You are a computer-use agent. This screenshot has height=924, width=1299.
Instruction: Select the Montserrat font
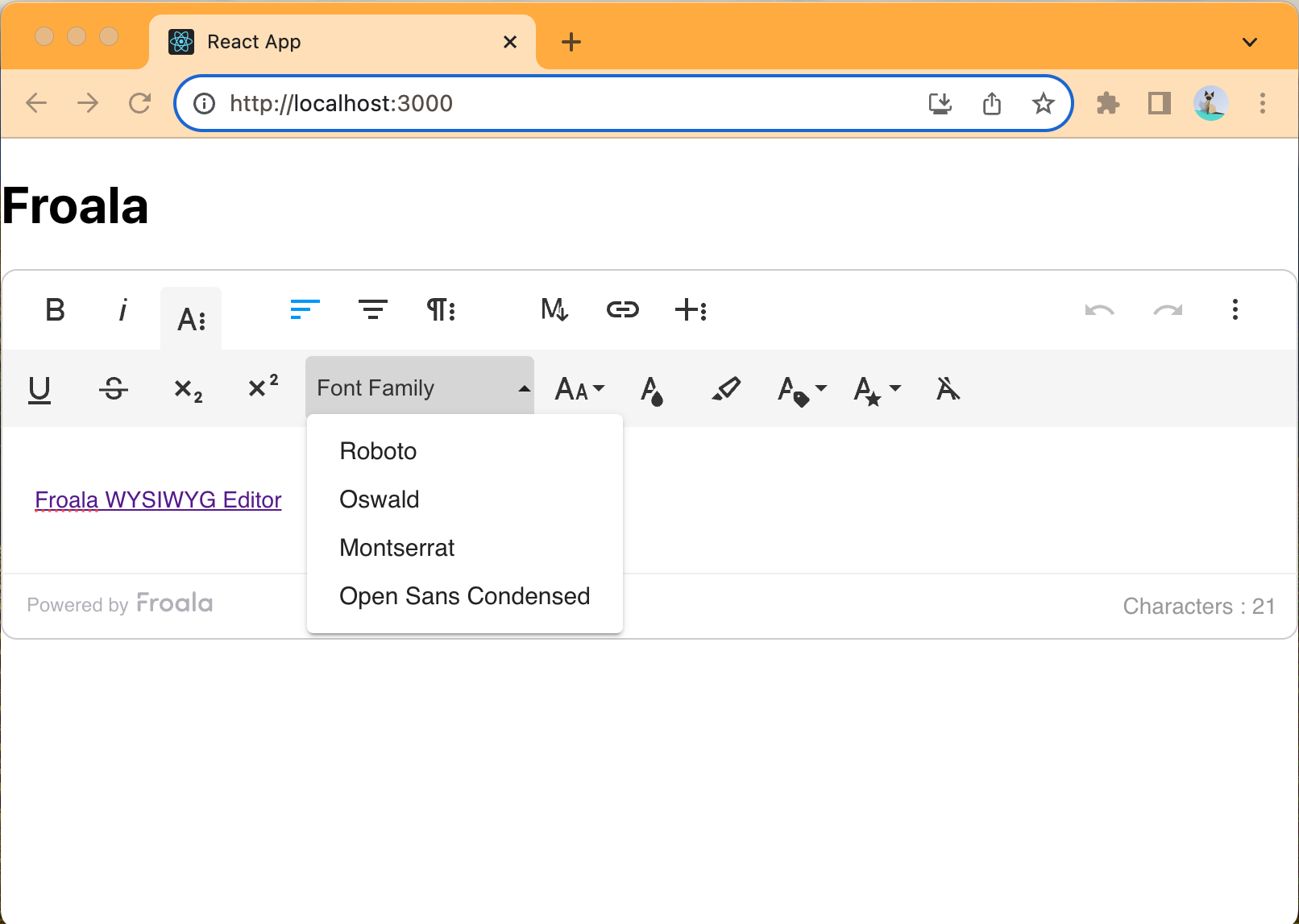coord(396,548)
